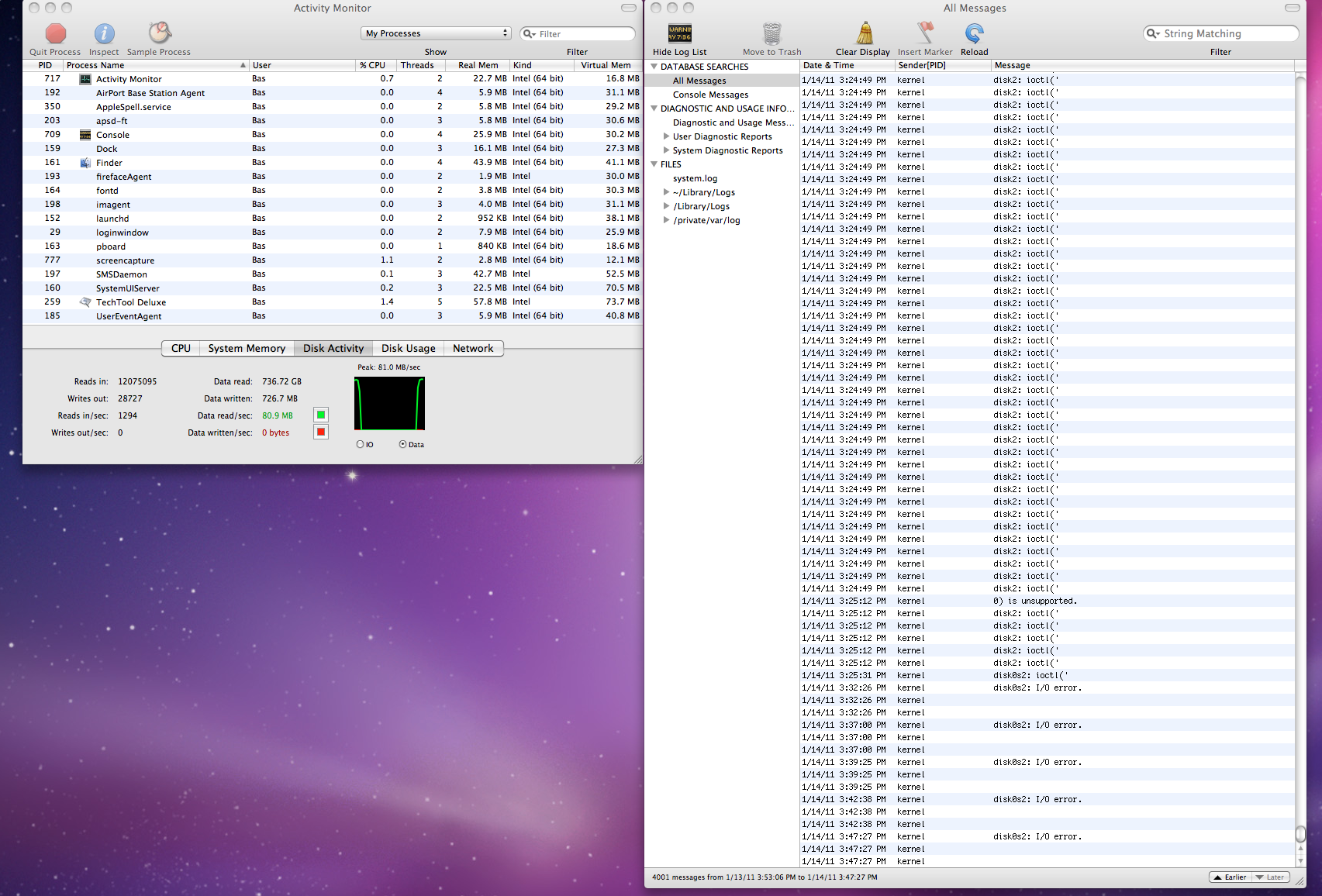Click the Quit Process stop icon
The width and height of the screenshot is (1322, 896).
click(x=55, y=33)
